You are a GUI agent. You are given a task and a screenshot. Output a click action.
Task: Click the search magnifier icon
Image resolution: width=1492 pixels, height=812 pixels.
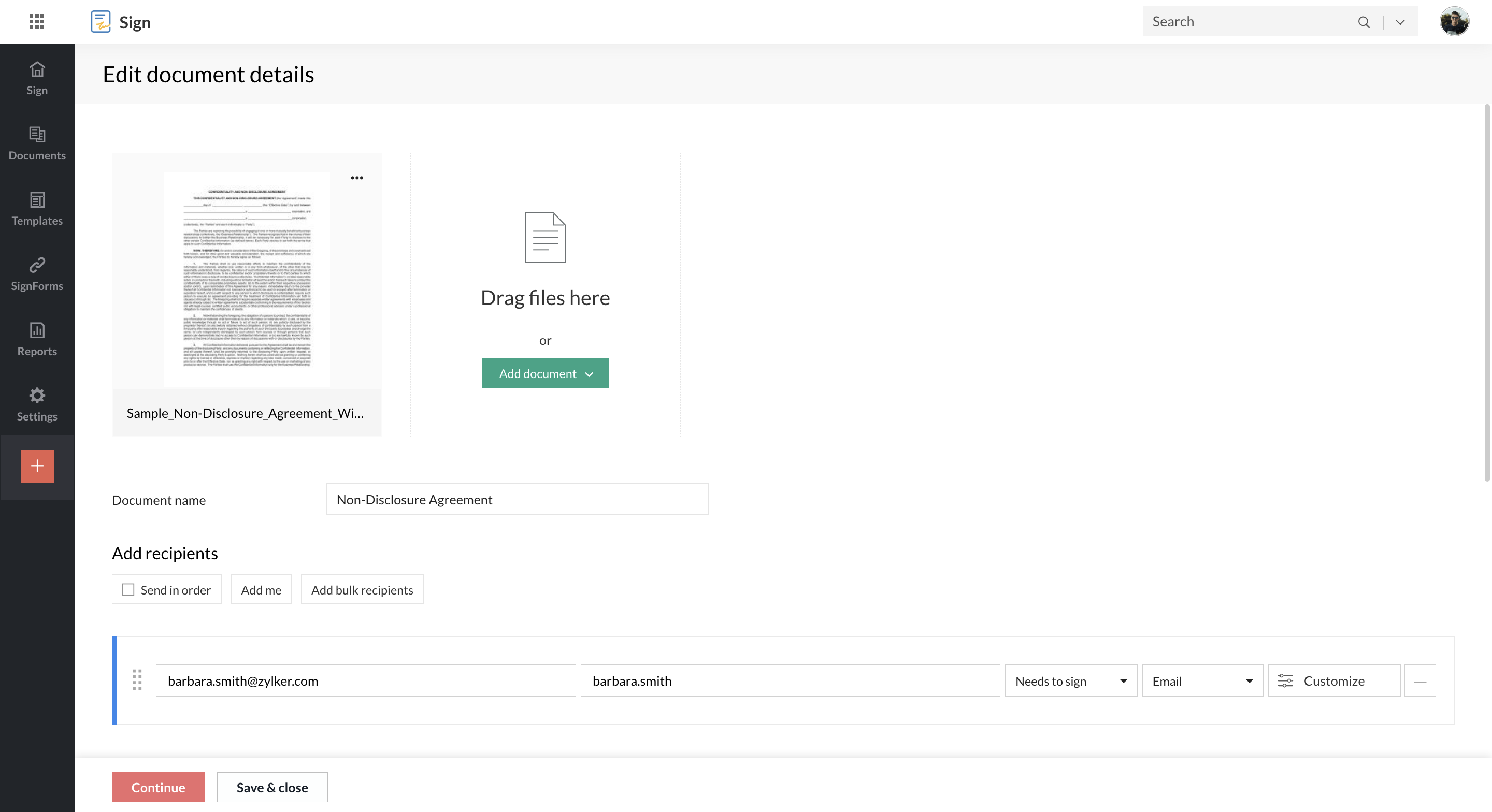click(x=1364, y=22)
